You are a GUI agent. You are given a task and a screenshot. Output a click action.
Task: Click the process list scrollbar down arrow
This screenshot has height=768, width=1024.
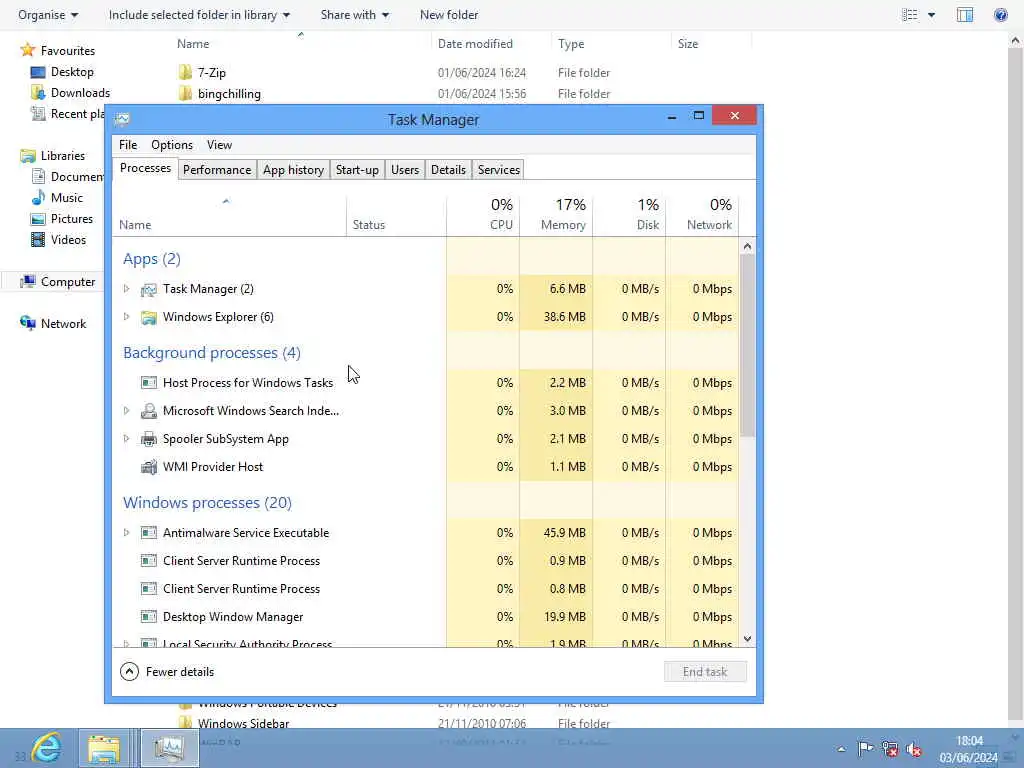click(x=747, y=639)
